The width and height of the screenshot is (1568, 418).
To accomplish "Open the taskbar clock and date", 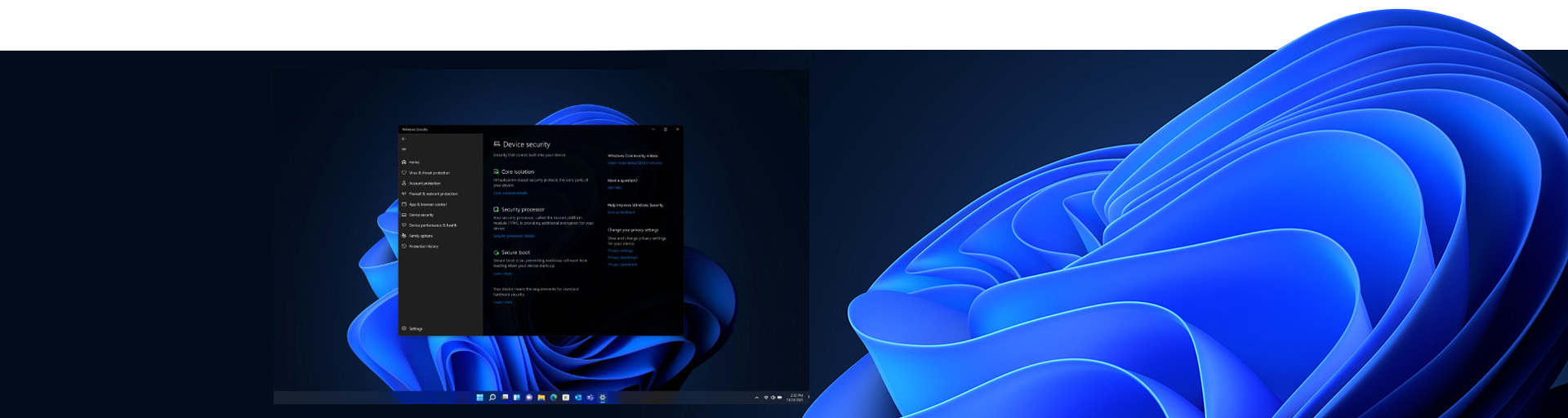I will coord(795,398).
